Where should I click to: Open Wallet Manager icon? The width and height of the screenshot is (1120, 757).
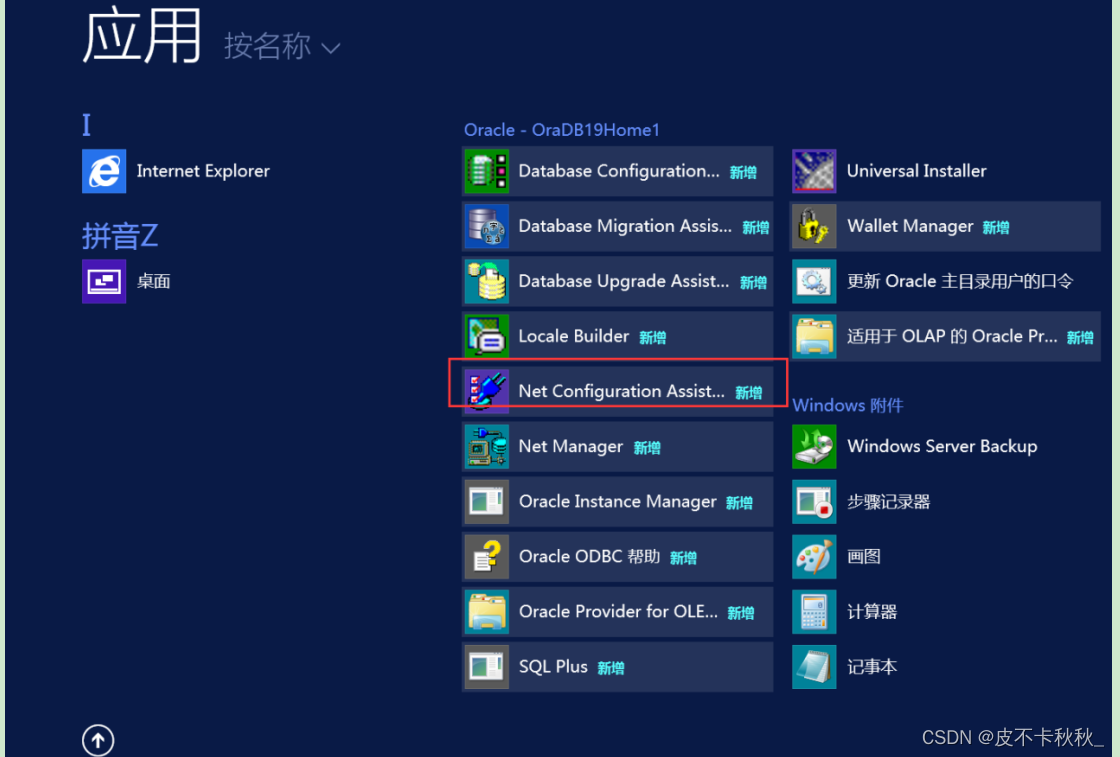pos(814,226)
